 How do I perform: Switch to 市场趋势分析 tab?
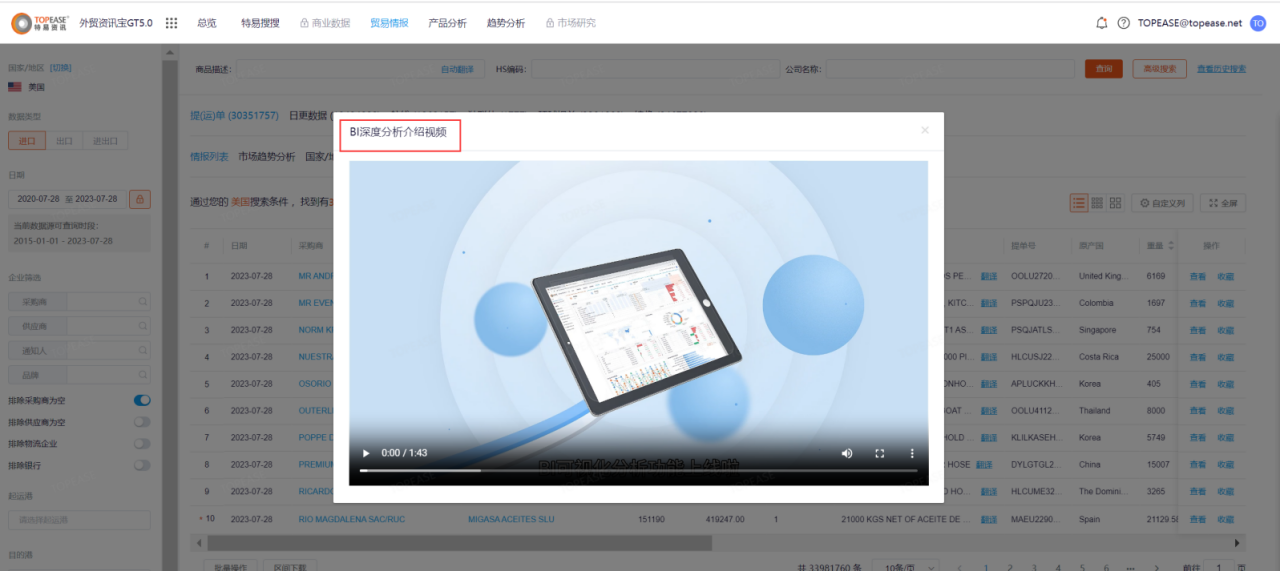(266, 157)
